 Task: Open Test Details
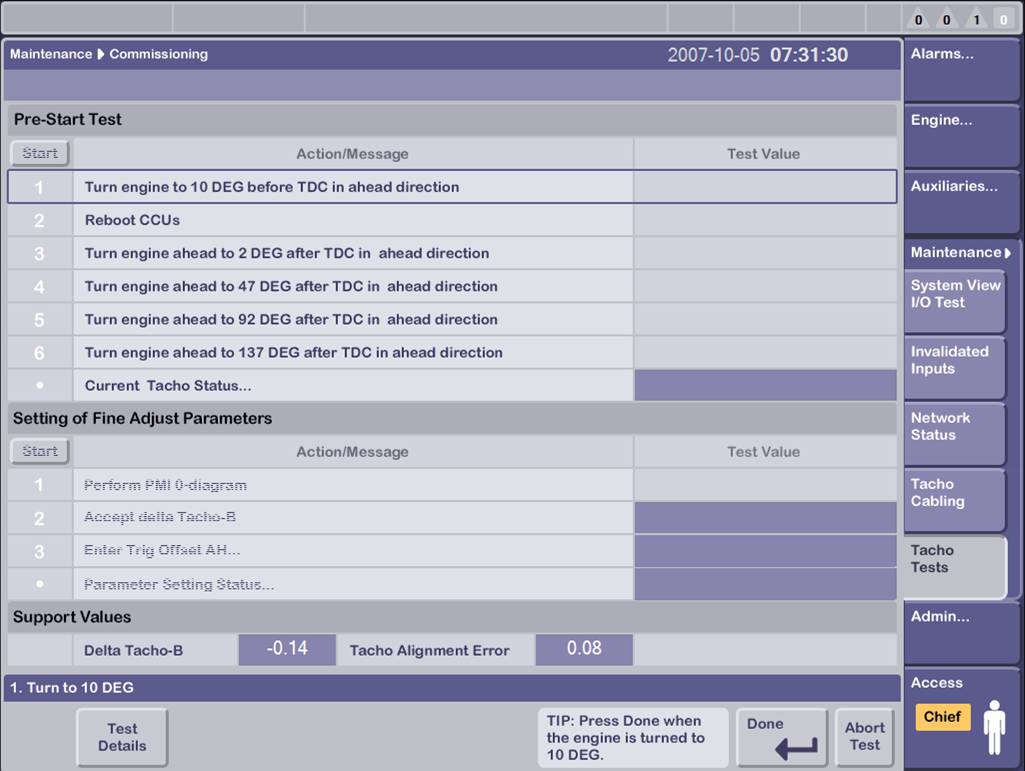tap(122, 738)
